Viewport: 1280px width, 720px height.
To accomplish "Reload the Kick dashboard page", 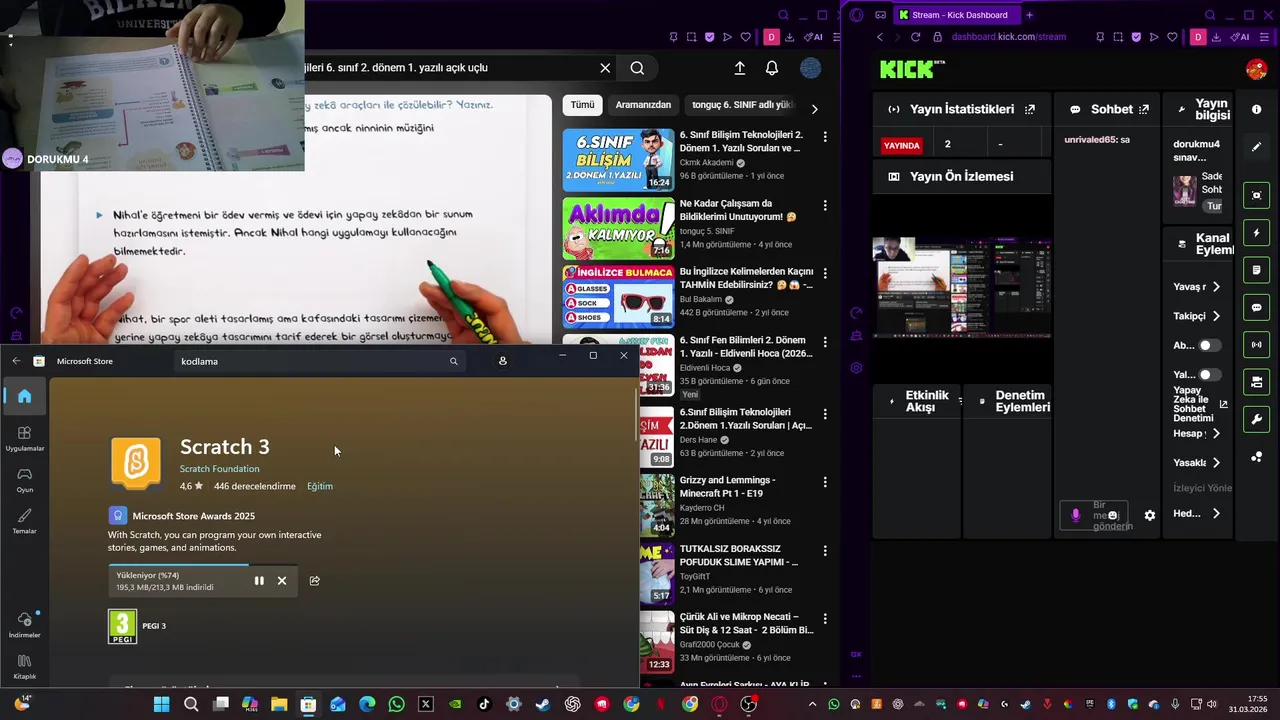I will point(915,37).
